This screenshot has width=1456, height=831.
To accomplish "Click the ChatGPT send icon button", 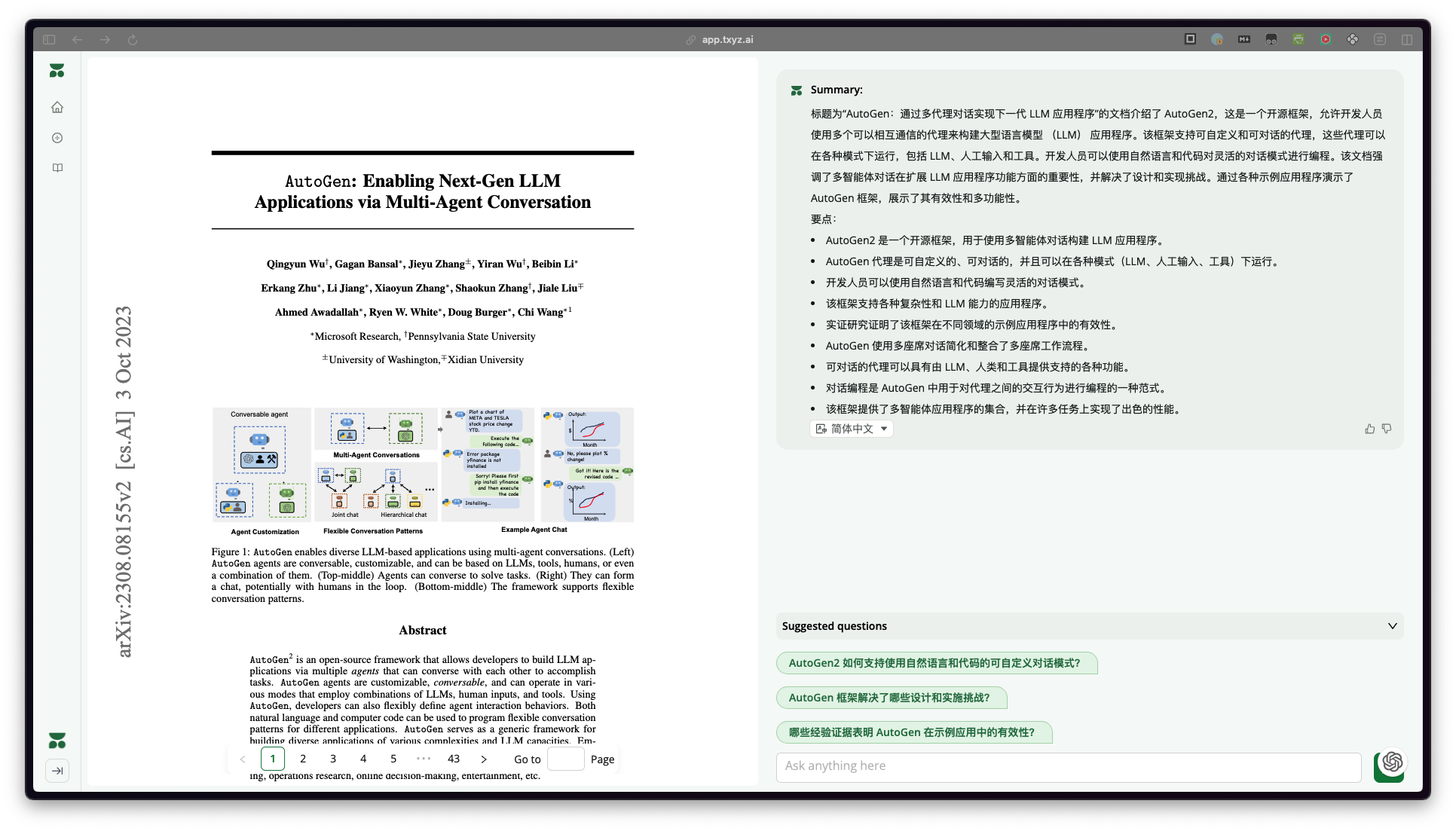I will point(1391,762).
